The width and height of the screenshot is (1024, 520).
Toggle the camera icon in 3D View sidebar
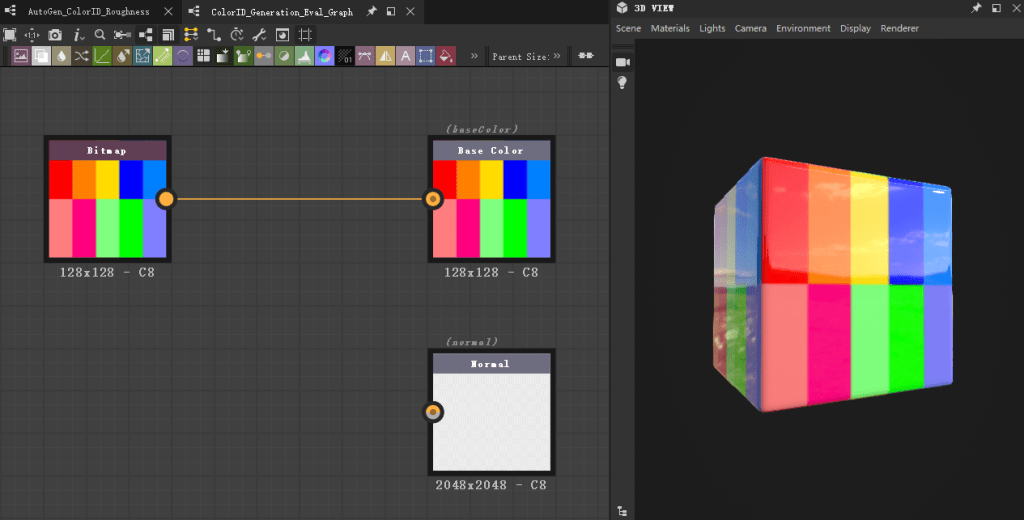click(622, 62)
